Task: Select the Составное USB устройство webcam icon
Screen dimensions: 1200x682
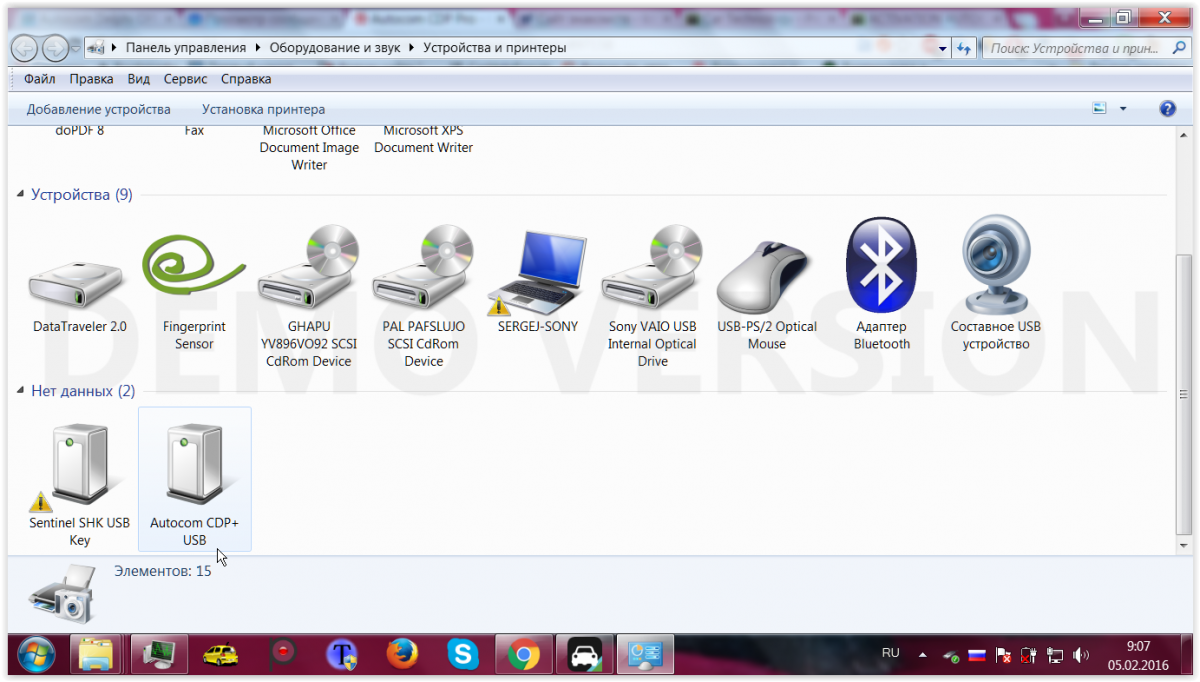Action: coord(995,264)
